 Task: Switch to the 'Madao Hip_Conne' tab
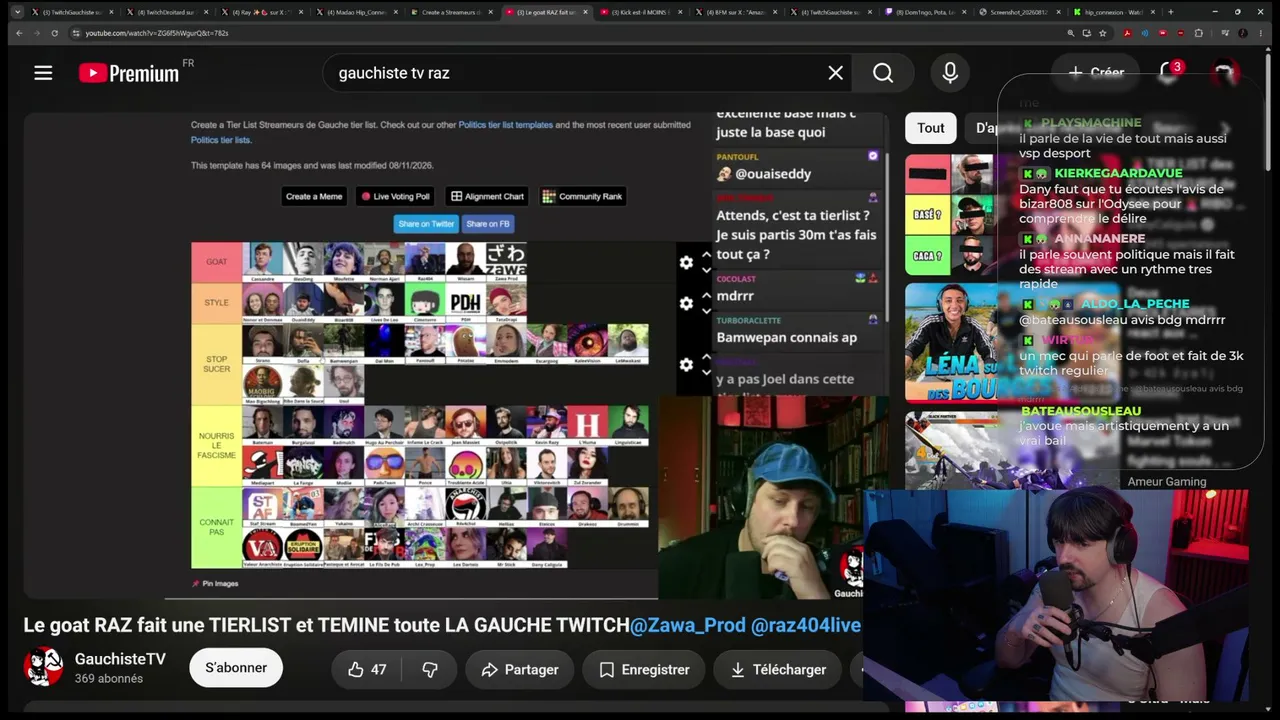(357, 12)
